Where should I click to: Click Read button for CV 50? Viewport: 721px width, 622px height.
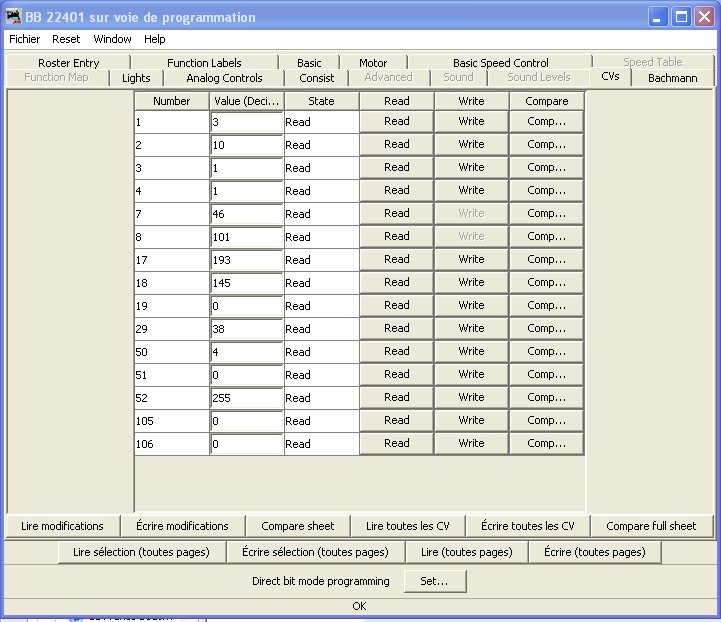tap(396, 351)
